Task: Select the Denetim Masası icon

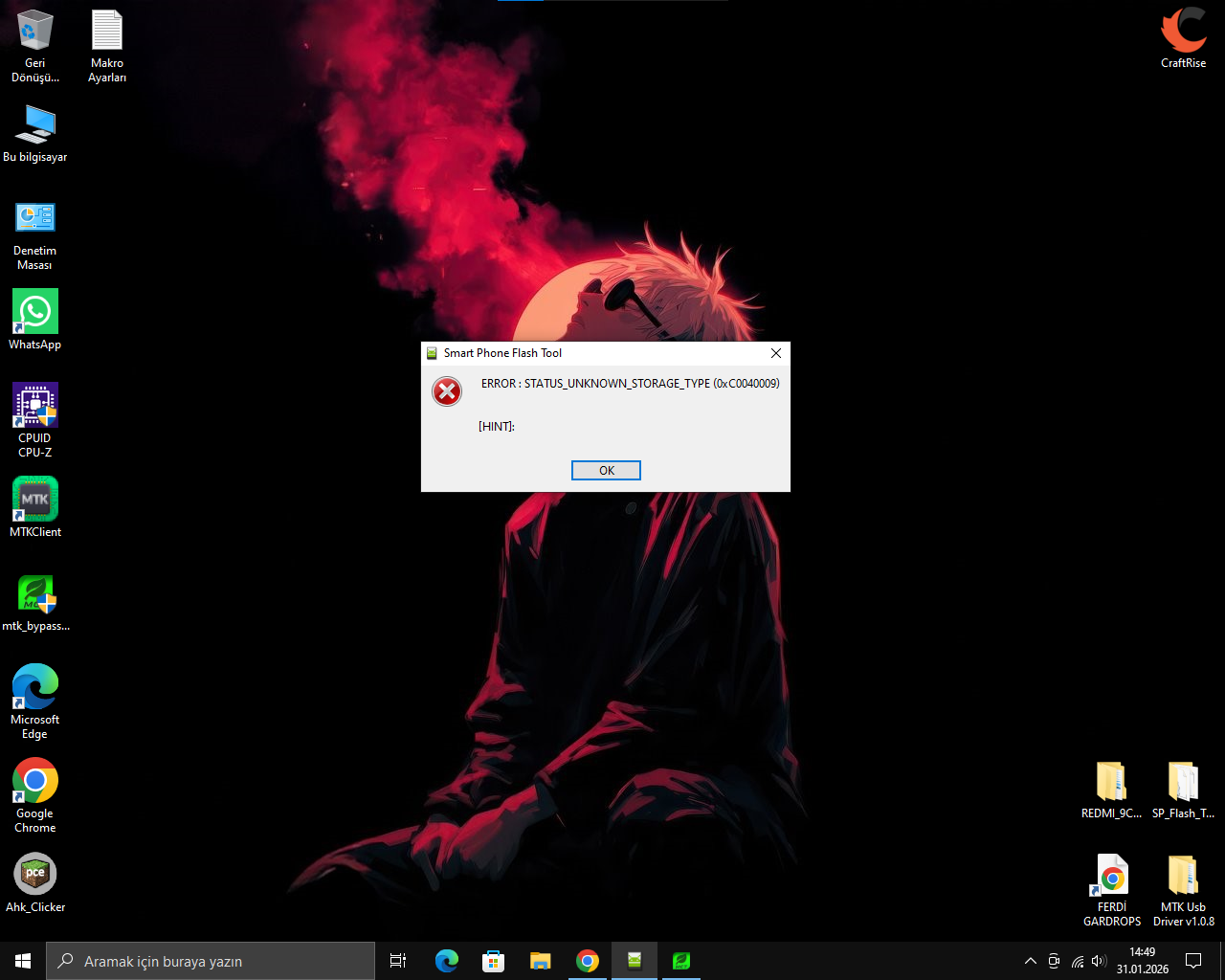Action: 35,234
